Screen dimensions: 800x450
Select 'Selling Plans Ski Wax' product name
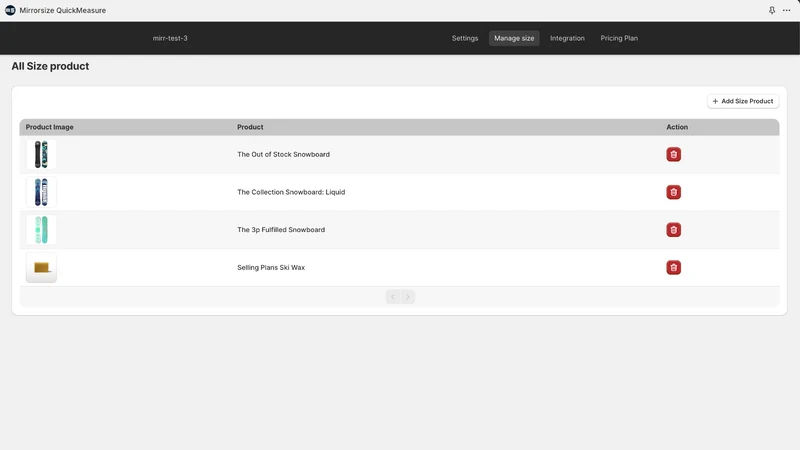271,267
